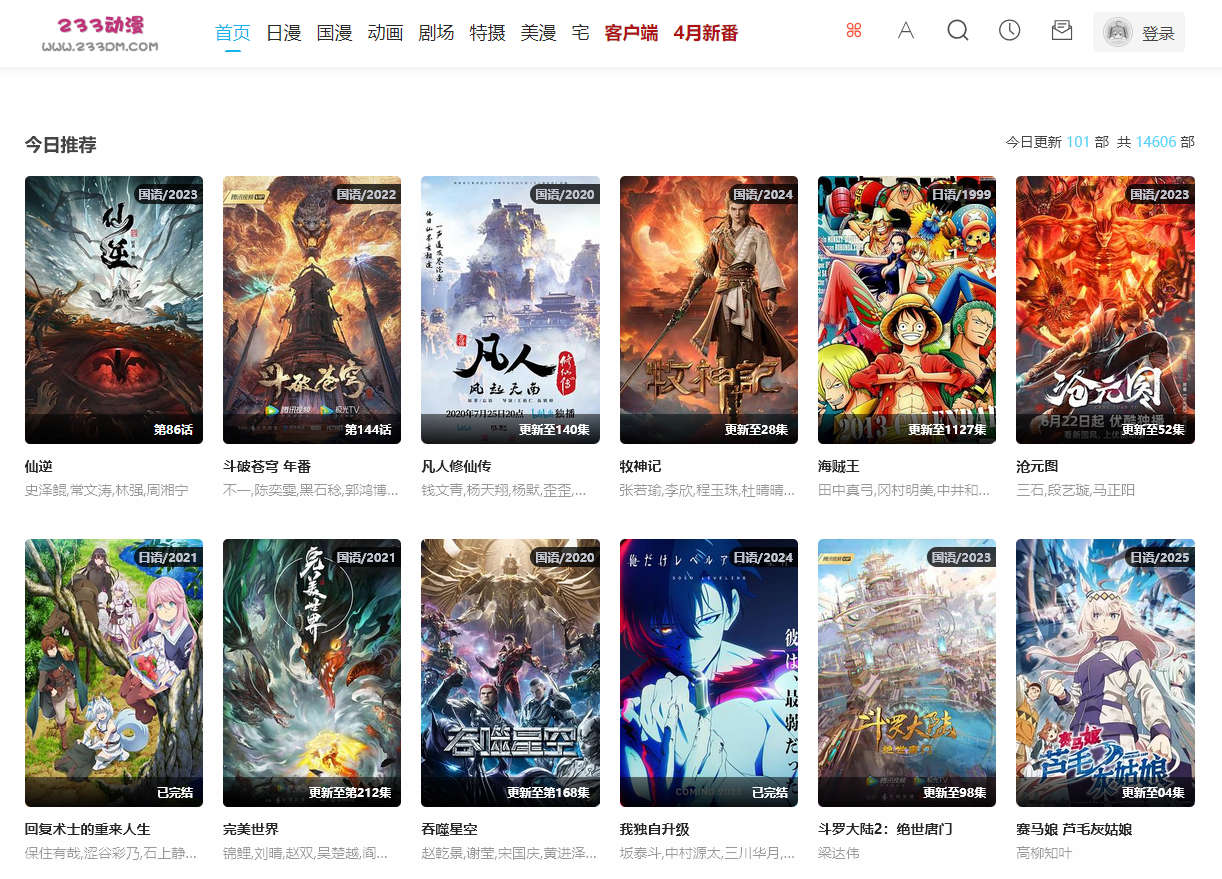Click the user avatar icon
The width and height of the screenshot is (1222, 879).
pos(1117,32)
